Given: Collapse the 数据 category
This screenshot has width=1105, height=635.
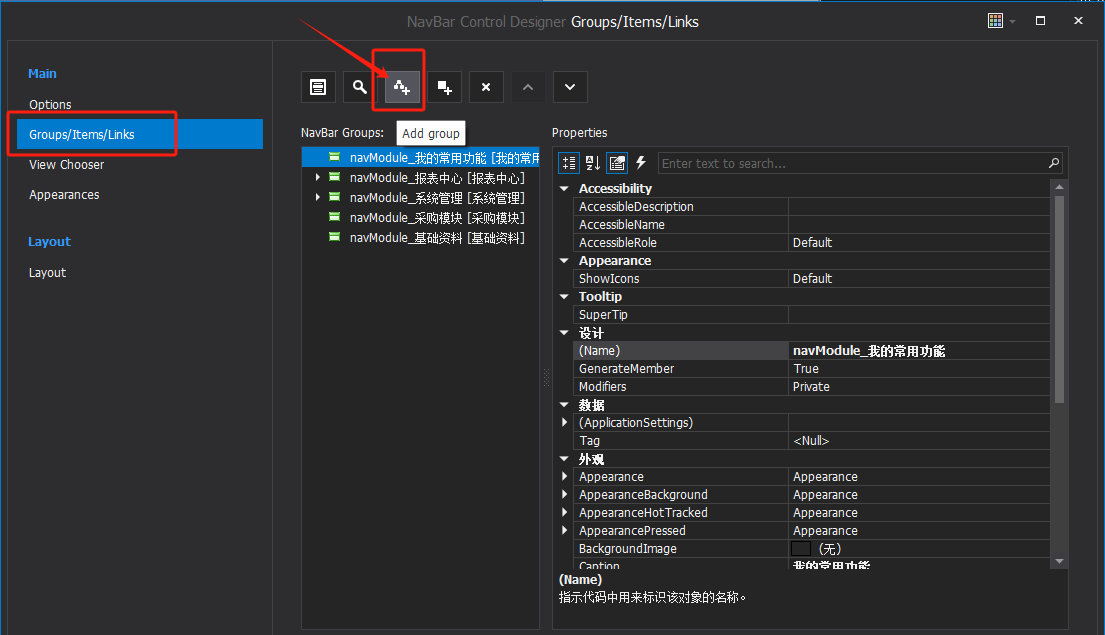Looking at the screenshot, I should pyautogui.click(x=564, y=405).
